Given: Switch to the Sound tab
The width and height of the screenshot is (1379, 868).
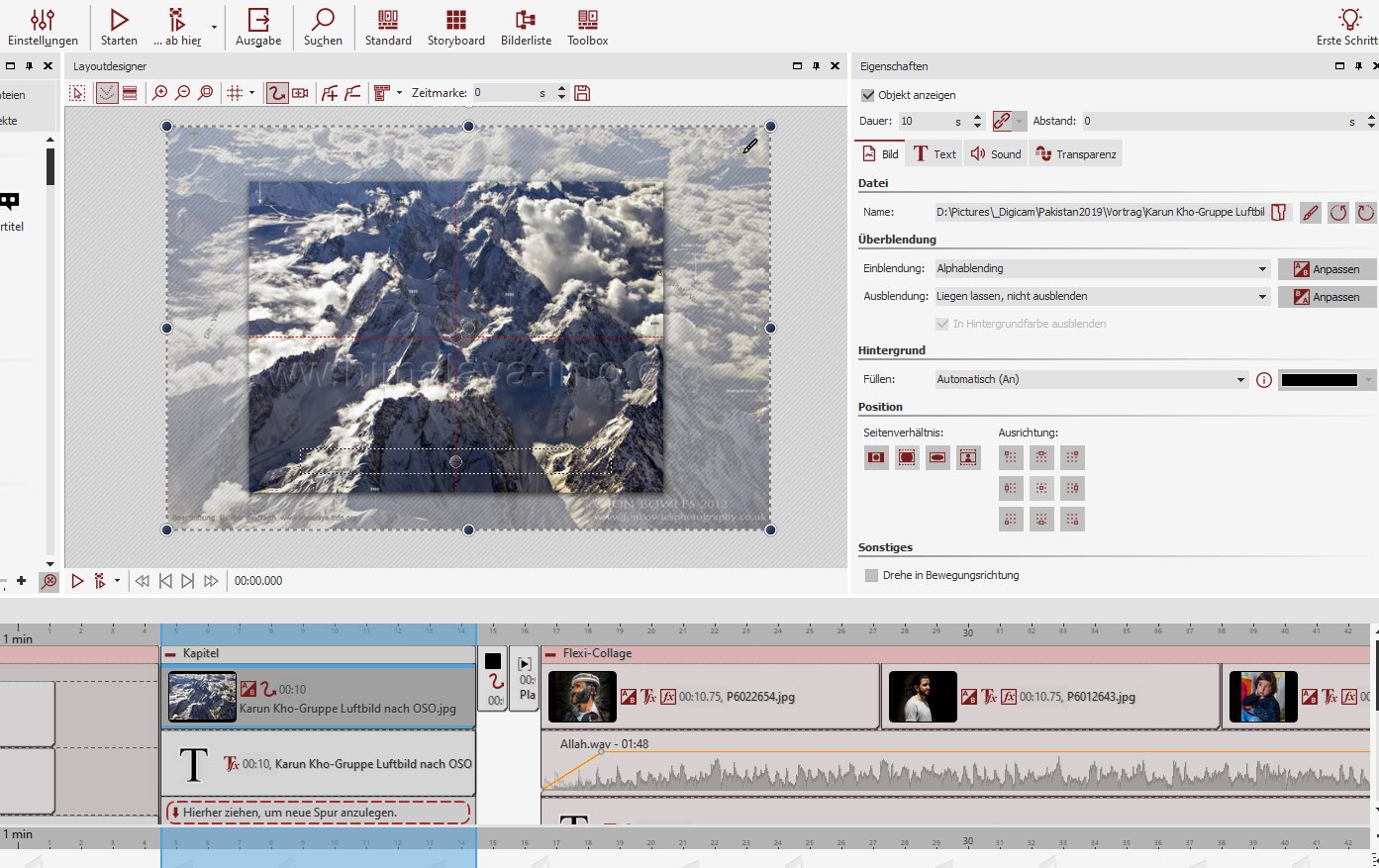Looking at the screenshot, I should coord(996,154).
